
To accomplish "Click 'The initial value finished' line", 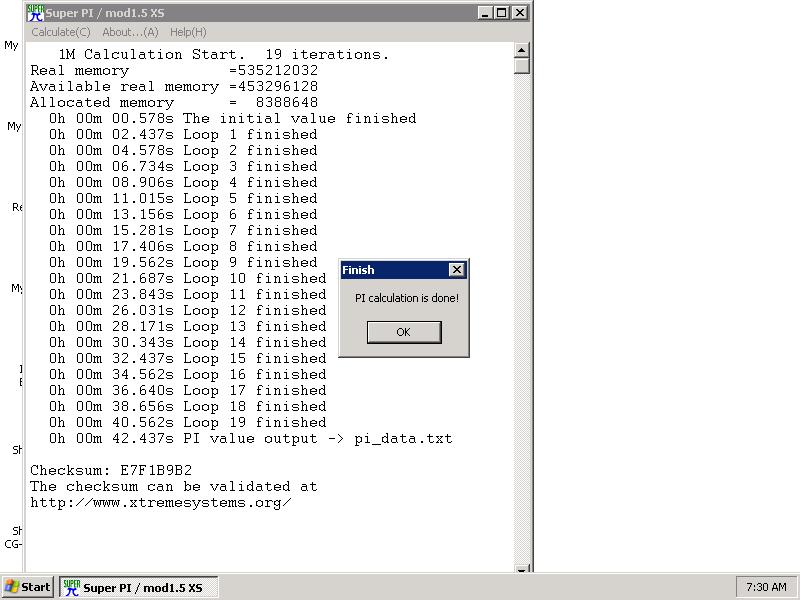I will pos(233,118).
